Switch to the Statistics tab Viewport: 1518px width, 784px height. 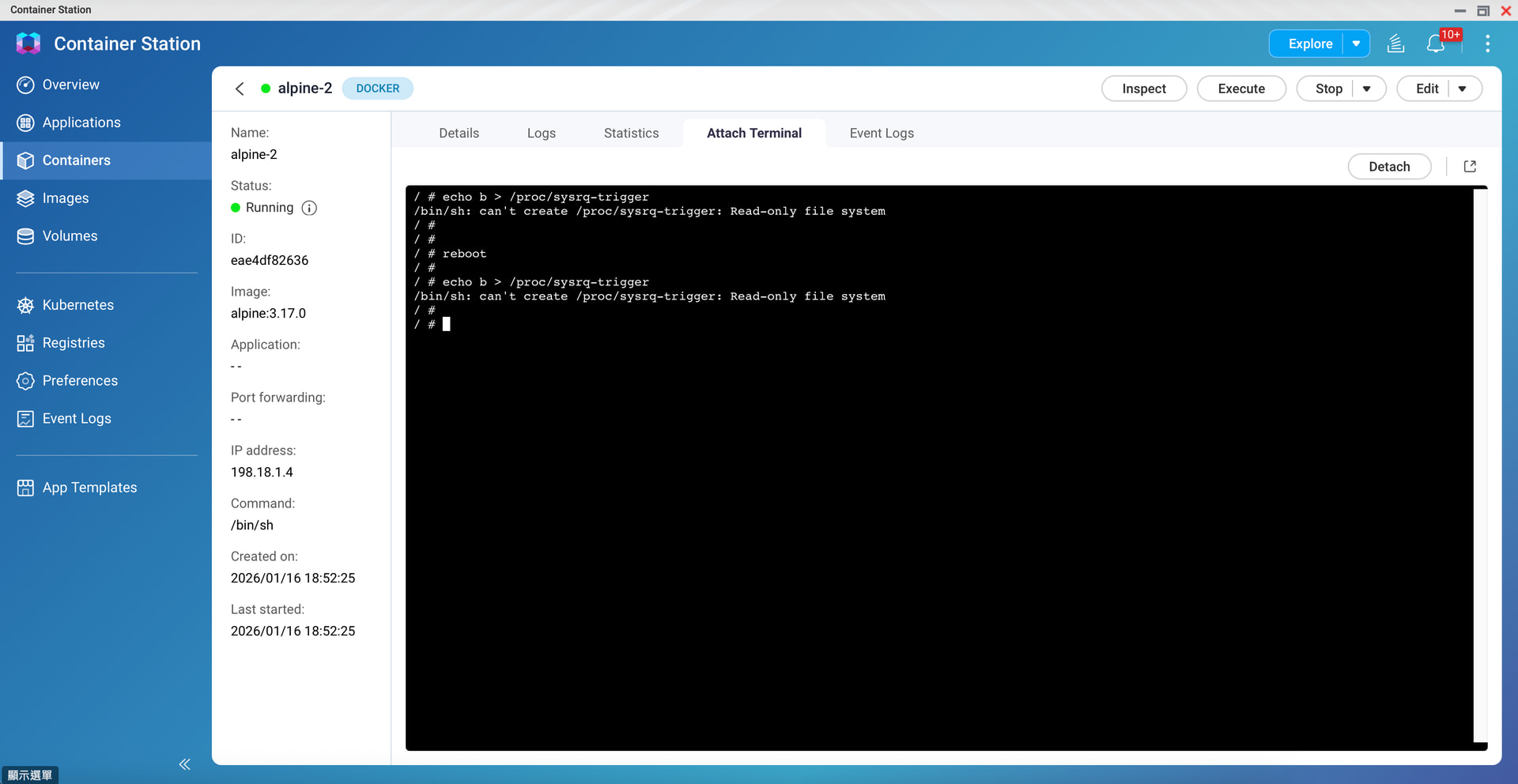631,134
